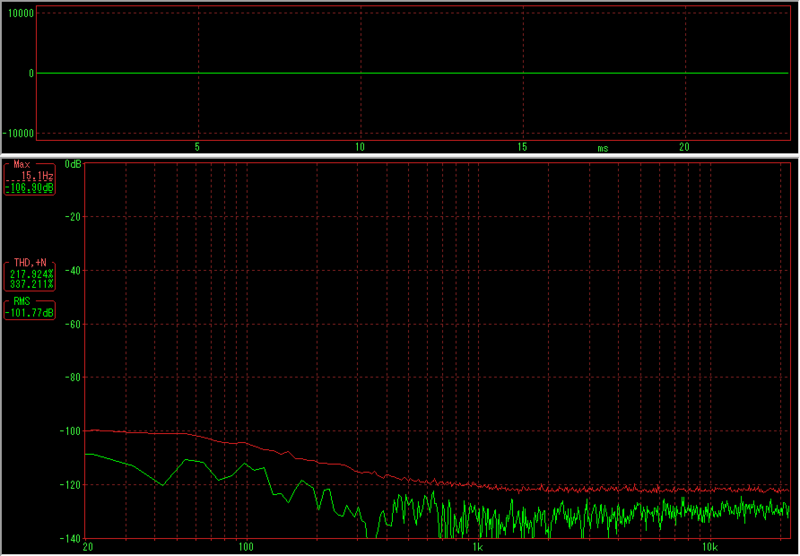Click the 10k frequency axis label

tap(709, 548)
